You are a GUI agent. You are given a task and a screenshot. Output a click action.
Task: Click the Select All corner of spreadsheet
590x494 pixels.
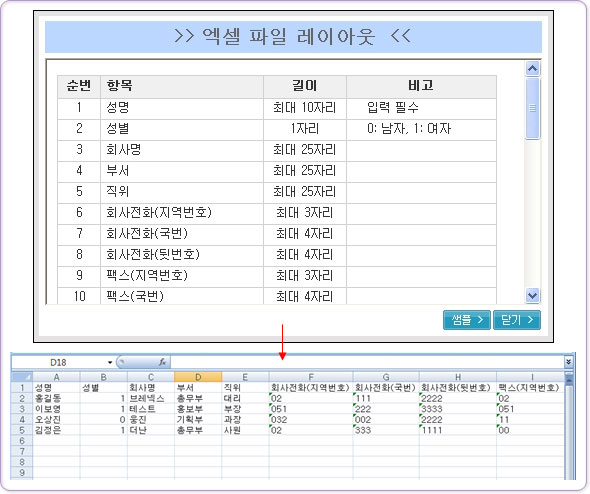point(22,377)
